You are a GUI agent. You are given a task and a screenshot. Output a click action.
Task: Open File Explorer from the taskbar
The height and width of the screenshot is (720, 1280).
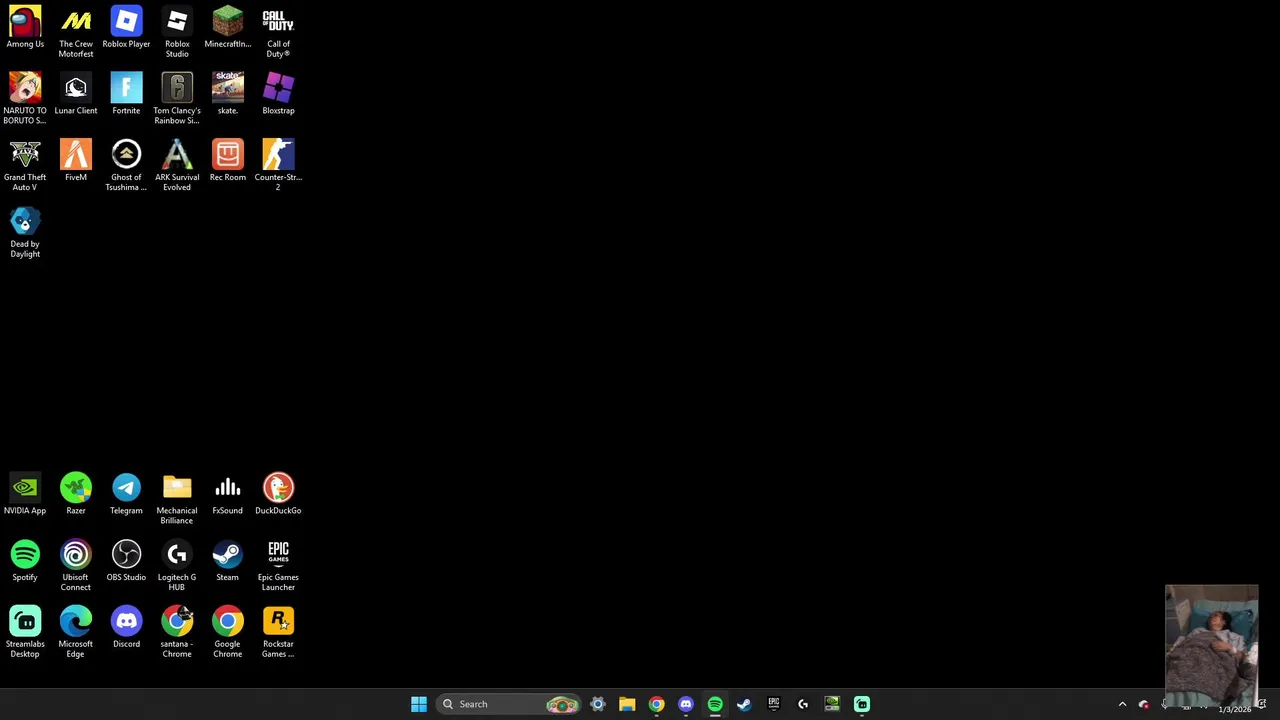click(627, 704)
